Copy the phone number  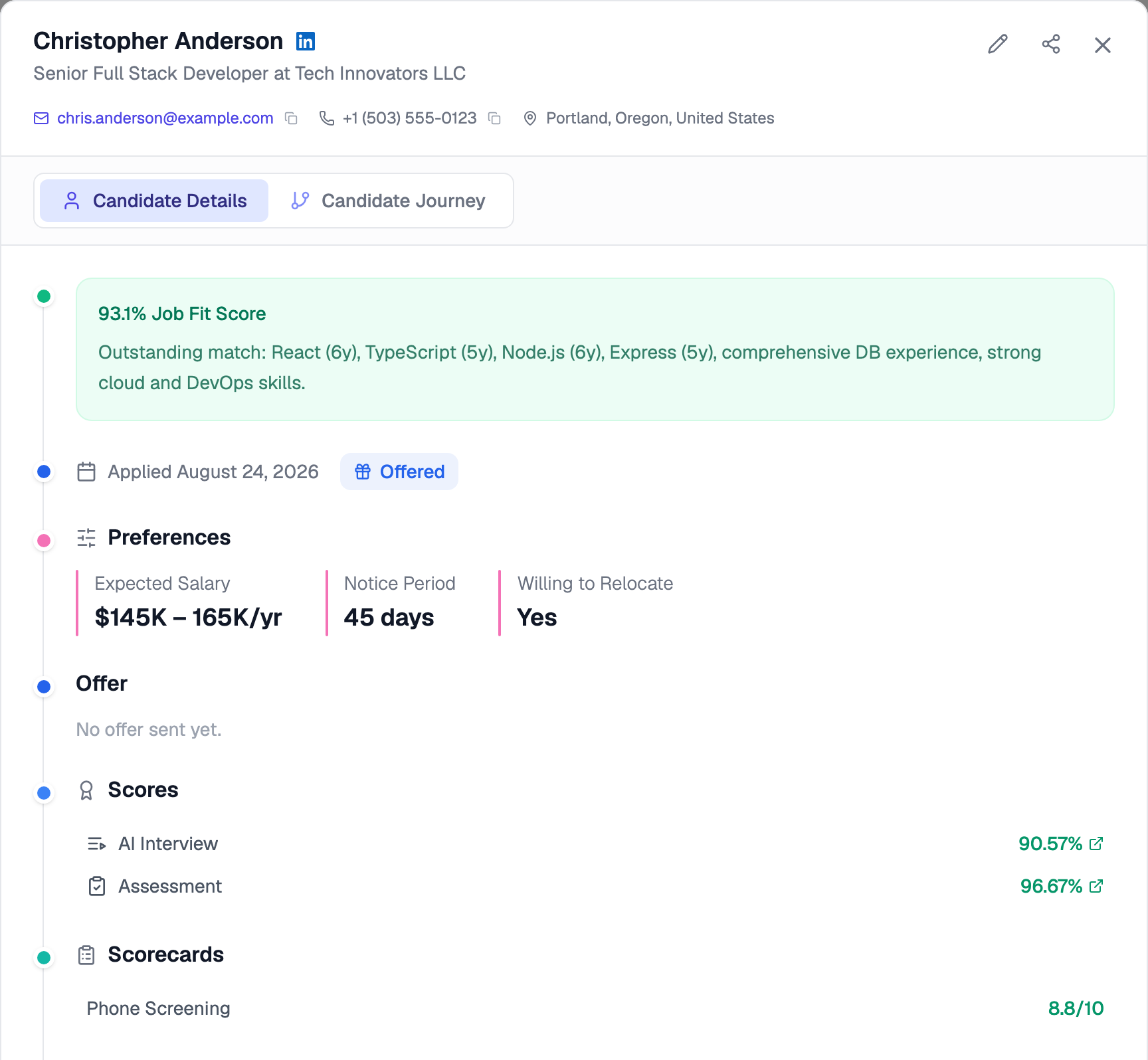[x=494, y=118]
